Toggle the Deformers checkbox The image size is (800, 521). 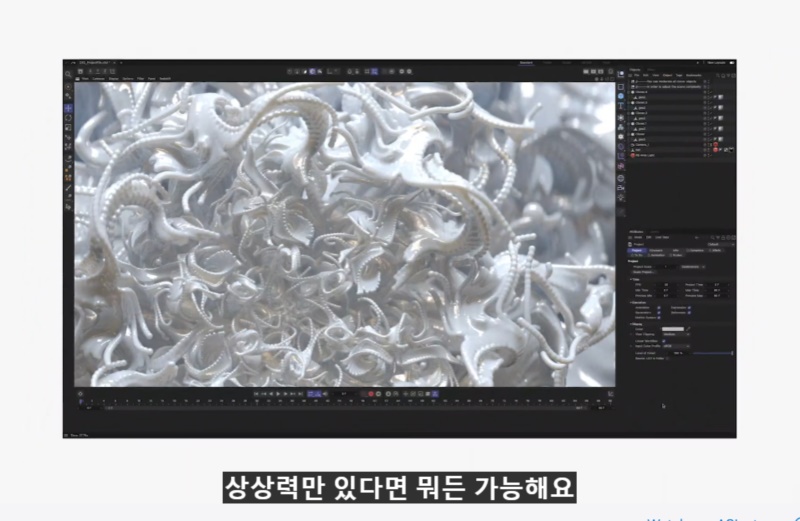tap(689, 313)
